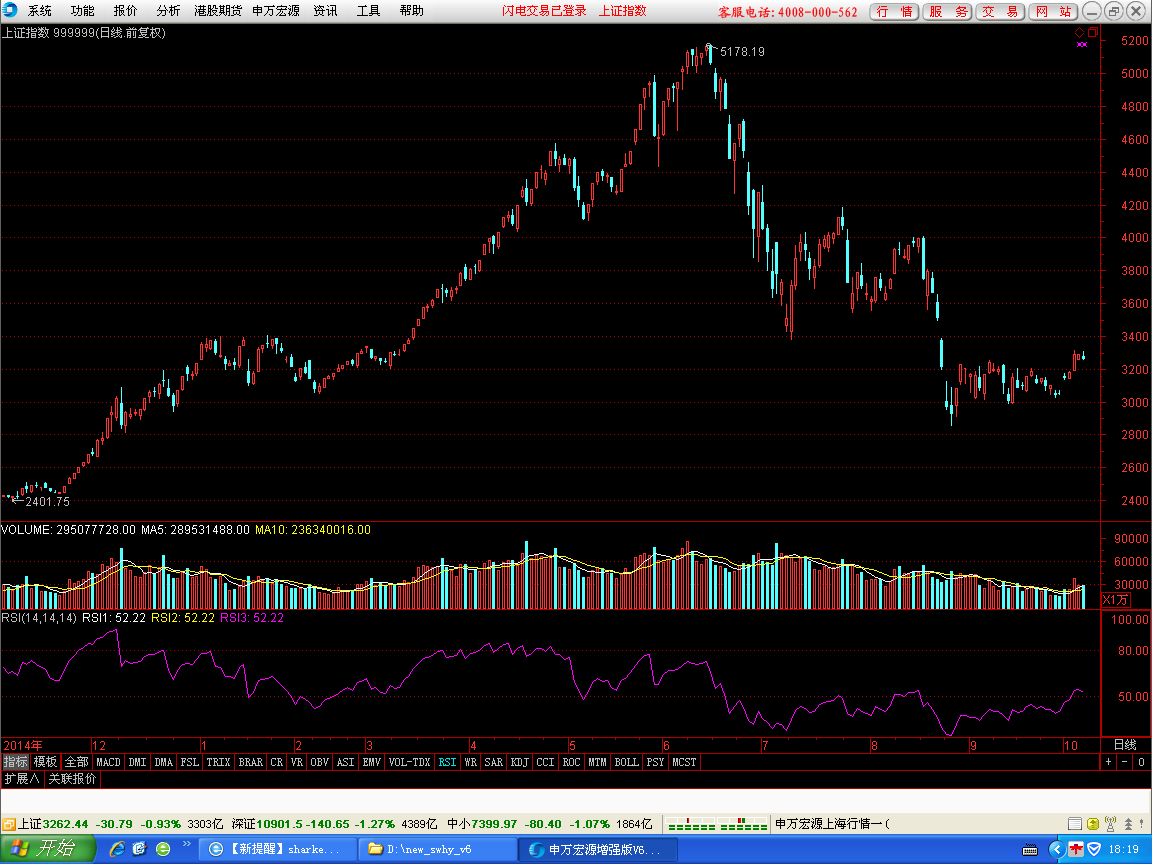Open the list panel icon in the status bar
Viewport: 1152px width, 864px height.
click(1074, 824)
